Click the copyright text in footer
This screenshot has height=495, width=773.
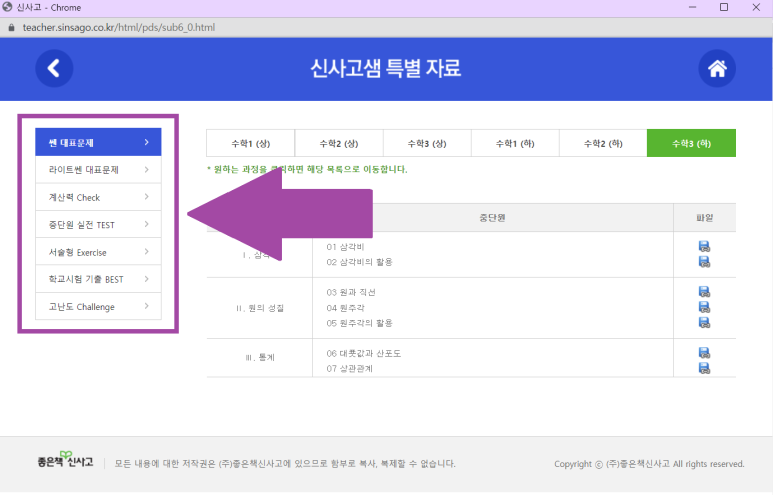click(x=649, y=464)
